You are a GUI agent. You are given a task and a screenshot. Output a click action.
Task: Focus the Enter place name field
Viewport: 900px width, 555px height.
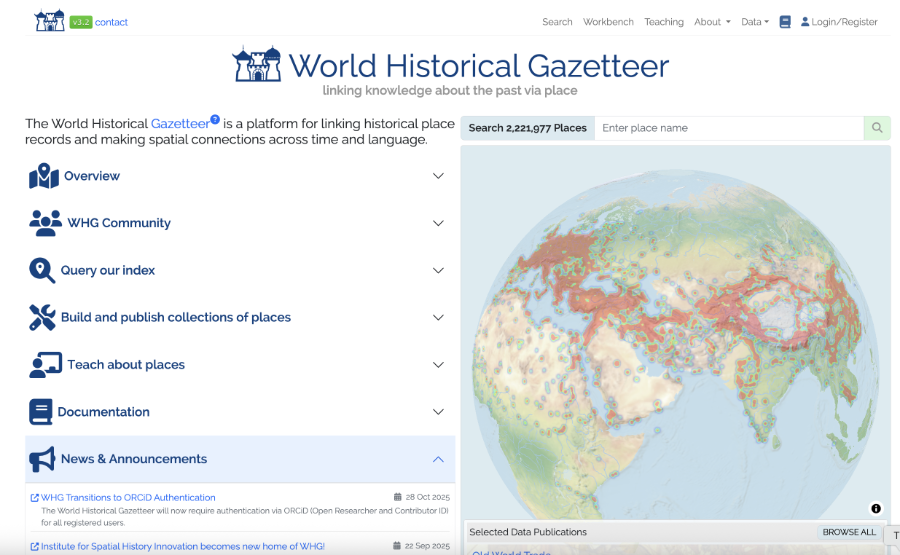[x=729, y=128]
